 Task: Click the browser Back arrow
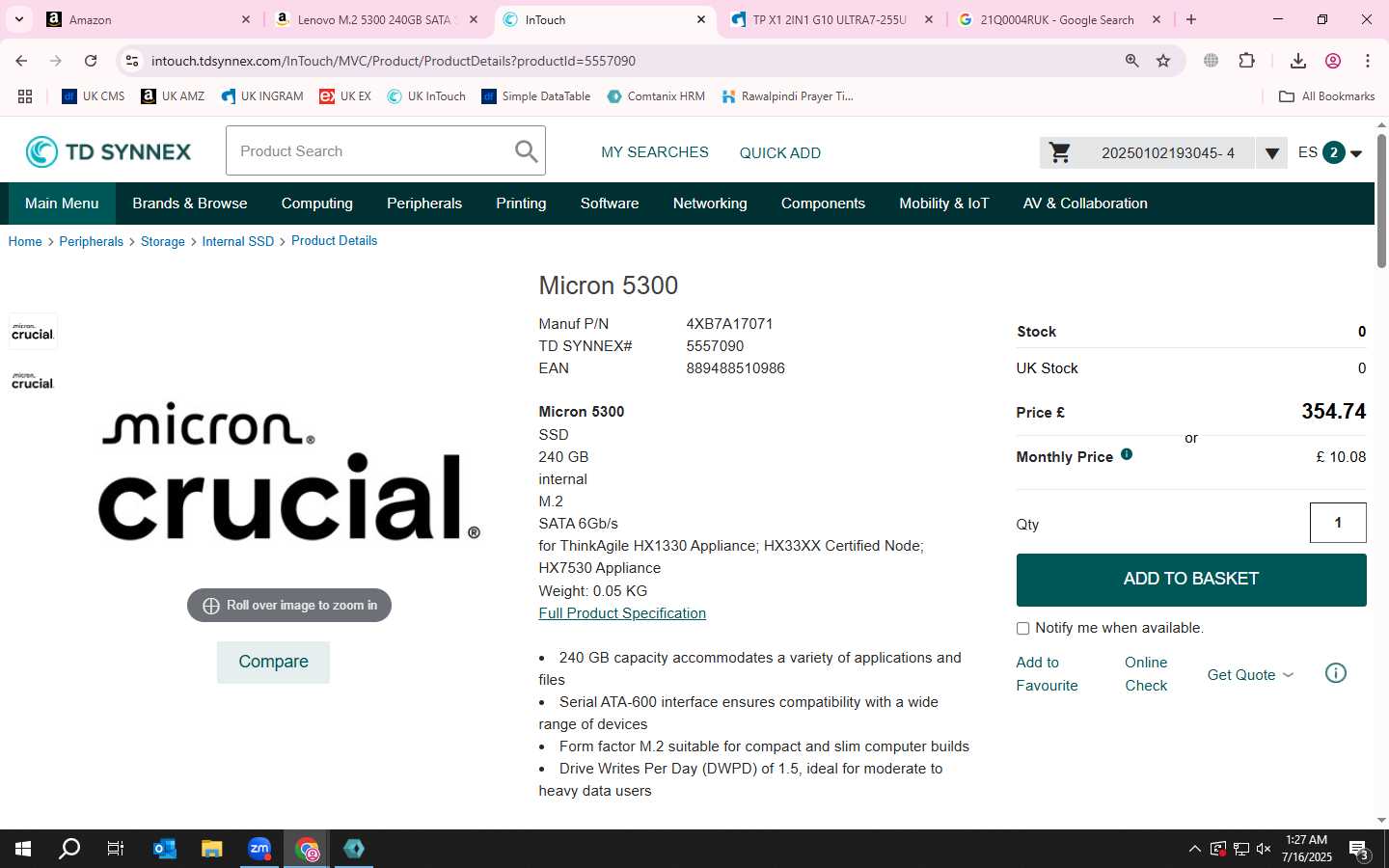[21, 61]
